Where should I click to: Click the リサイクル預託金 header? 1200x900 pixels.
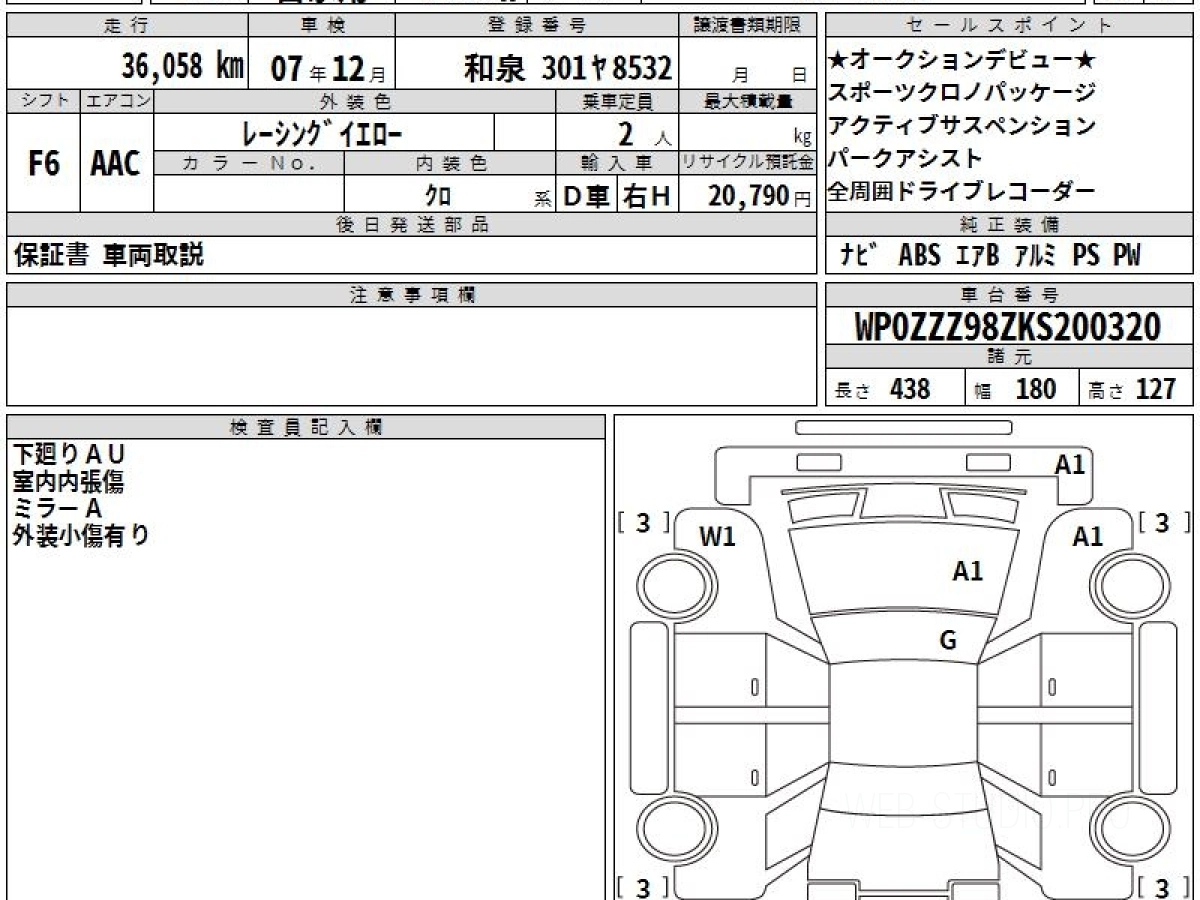coord(749,162)
